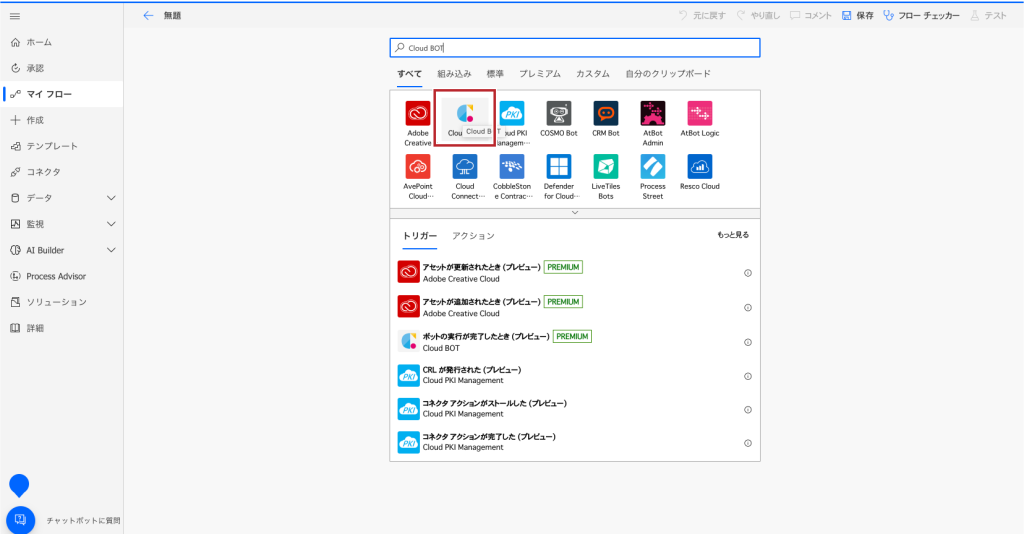The width and height of the screenshot is (1024, 534).
Task: Switch to the すべて tab
Action: pos(409,74)
